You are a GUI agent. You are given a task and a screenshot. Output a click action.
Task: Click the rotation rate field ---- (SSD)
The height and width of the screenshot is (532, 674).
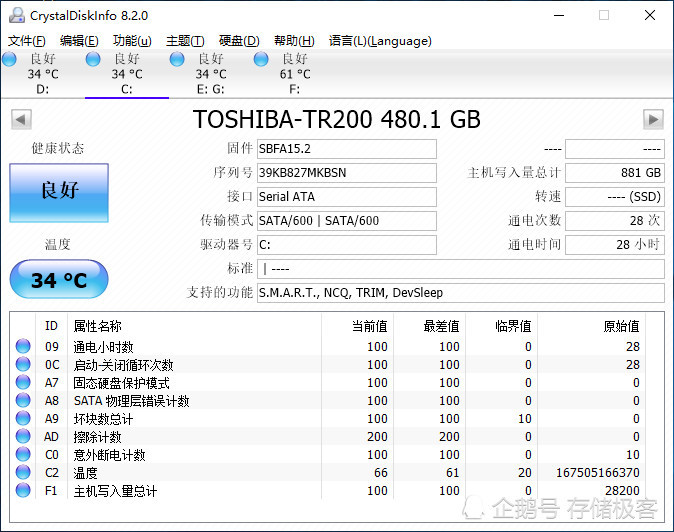pos(615,197)
